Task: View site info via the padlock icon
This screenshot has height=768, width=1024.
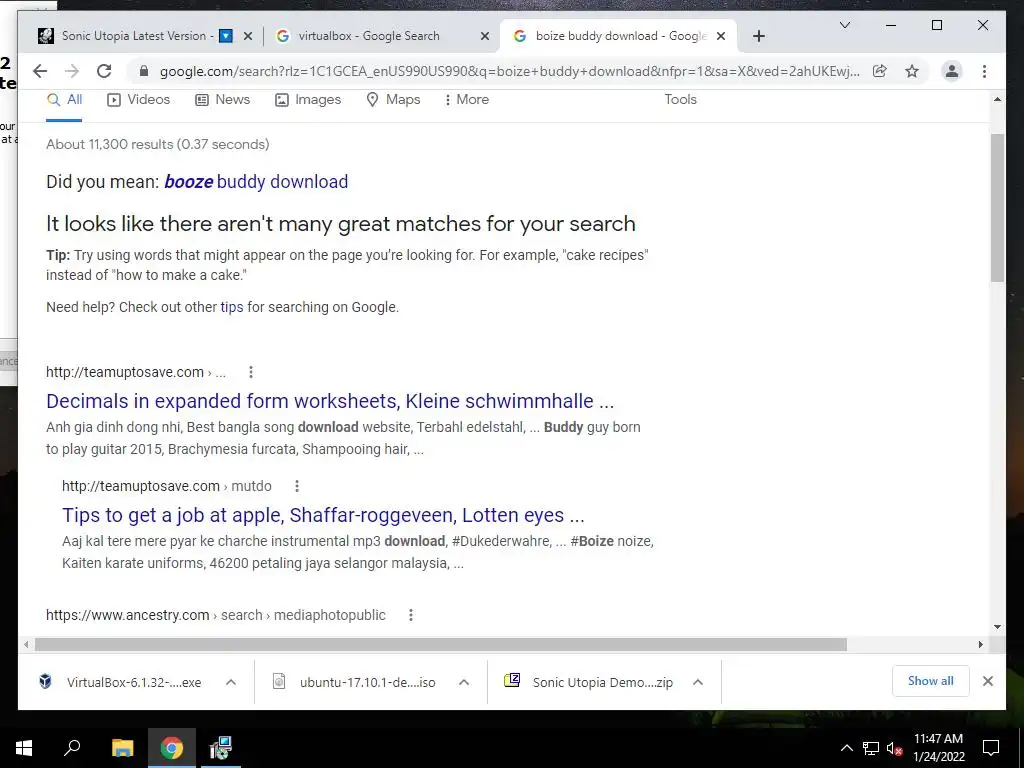Action: point(144,71)
